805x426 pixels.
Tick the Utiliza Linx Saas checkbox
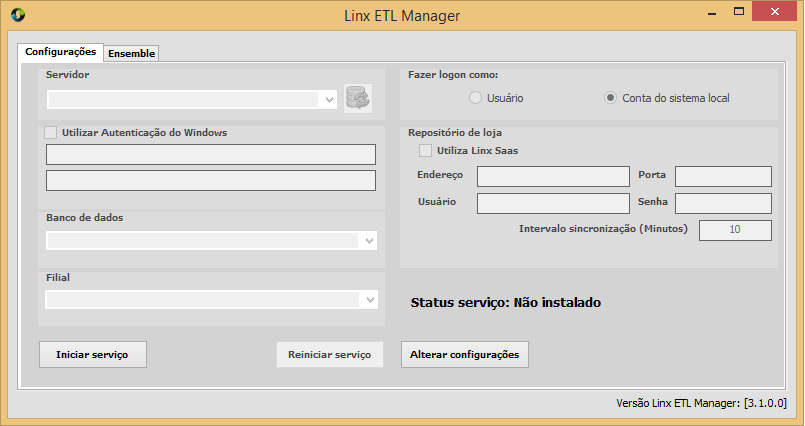point(425,150)
